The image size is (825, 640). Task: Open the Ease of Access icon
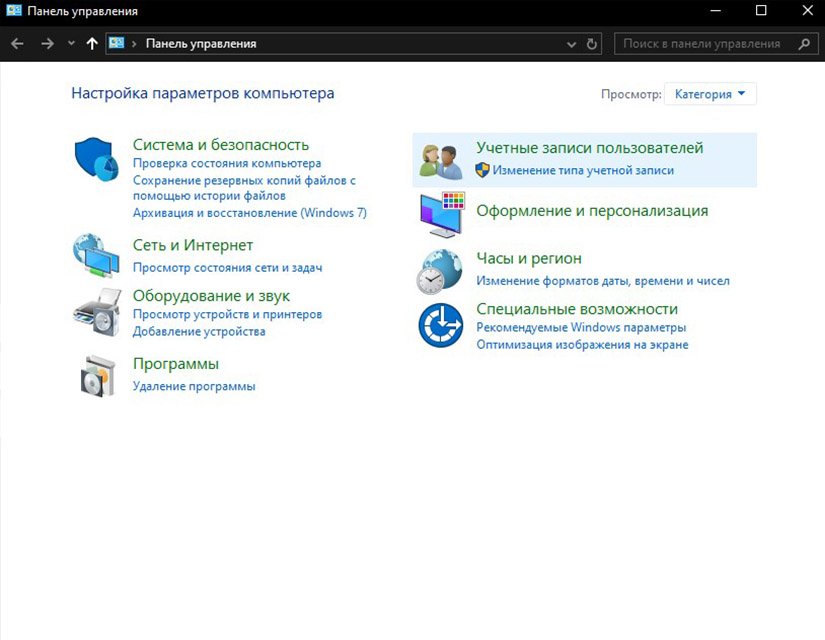(x=441, y=325)
